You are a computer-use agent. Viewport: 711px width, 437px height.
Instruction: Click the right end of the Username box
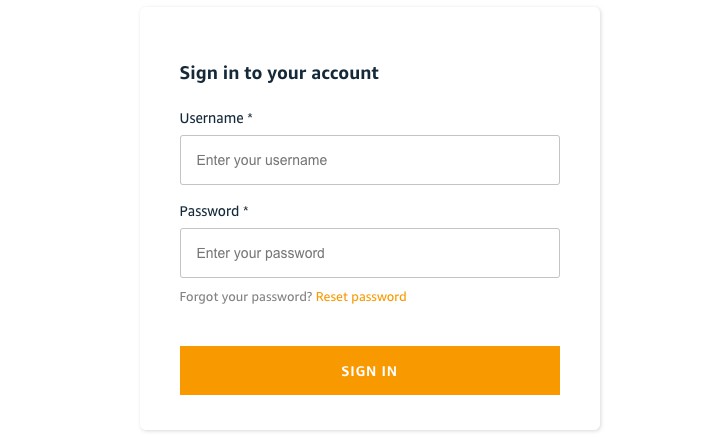coord(545,160)
